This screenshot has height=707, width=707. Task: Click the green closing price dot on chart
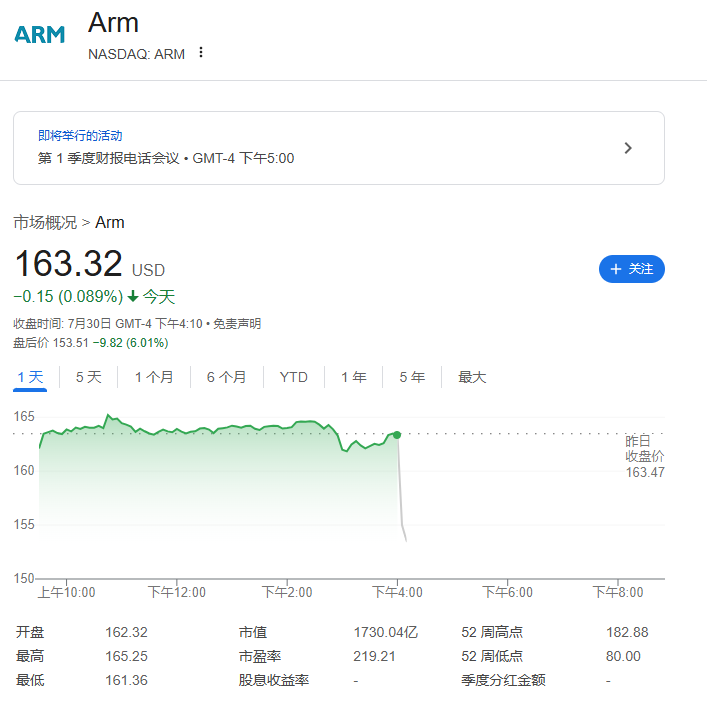pyautogui.click(x=397, y=435)
